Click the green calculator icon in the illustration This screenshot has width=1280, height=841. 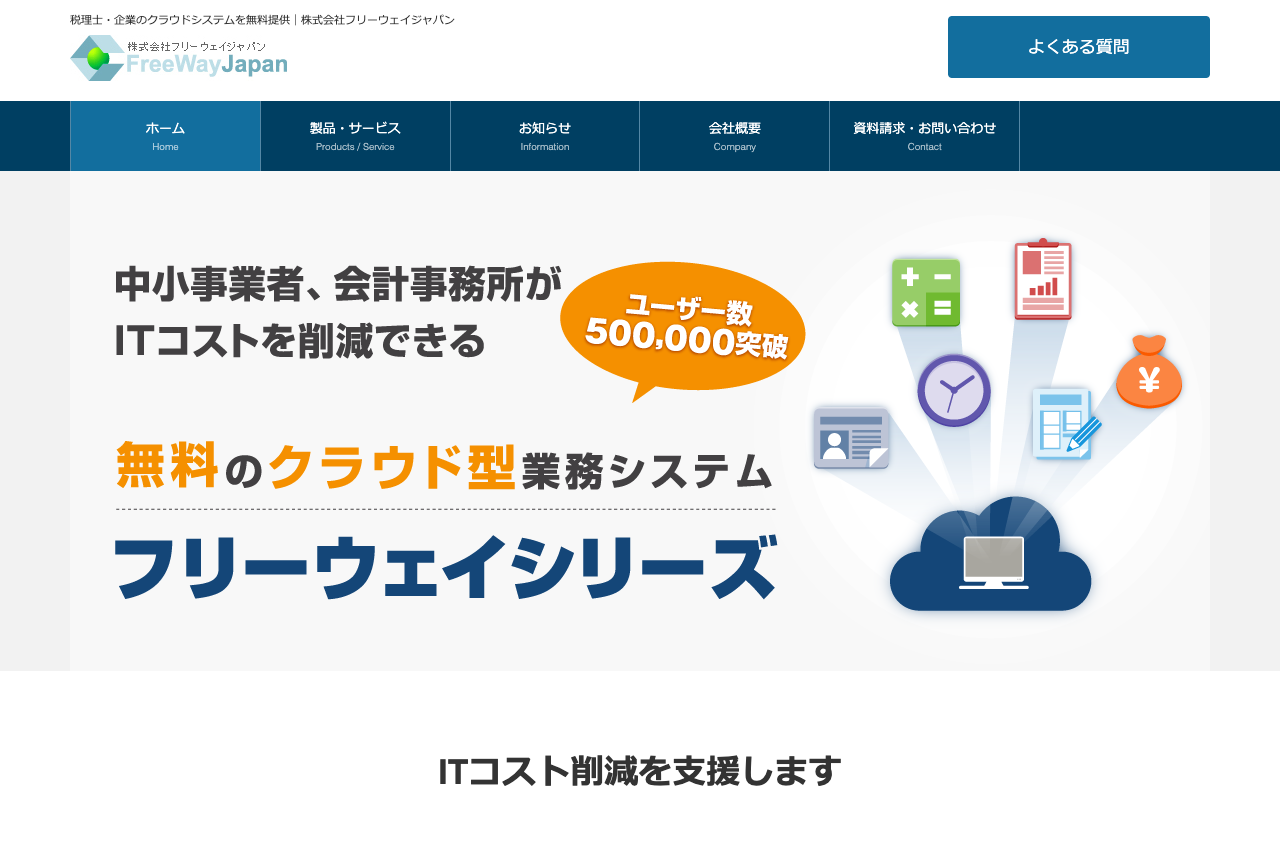(925, 292)
